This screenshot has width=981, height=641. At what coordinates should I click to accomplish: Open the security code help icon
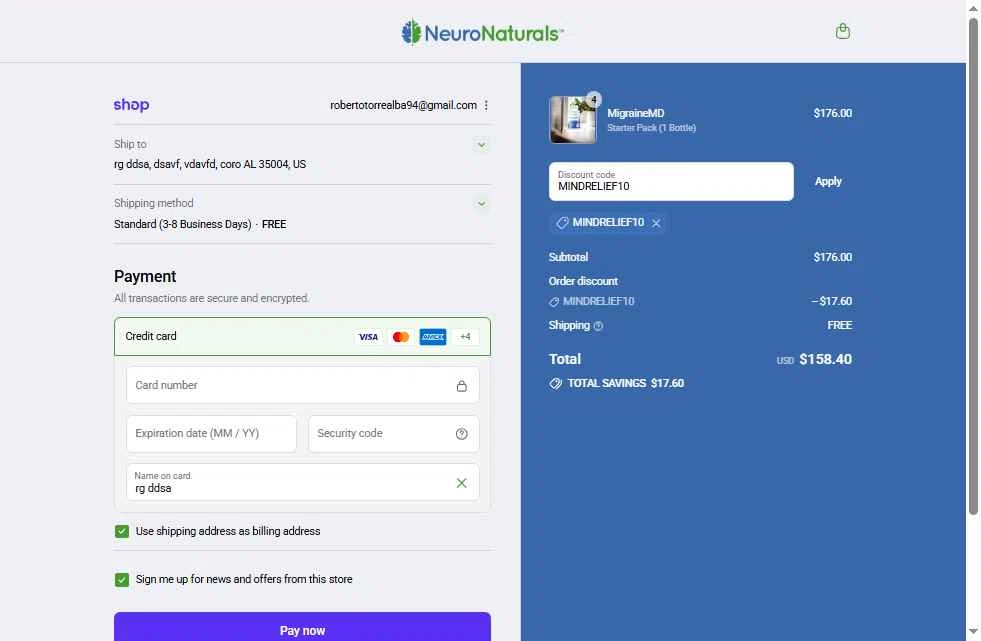[462, 434]
